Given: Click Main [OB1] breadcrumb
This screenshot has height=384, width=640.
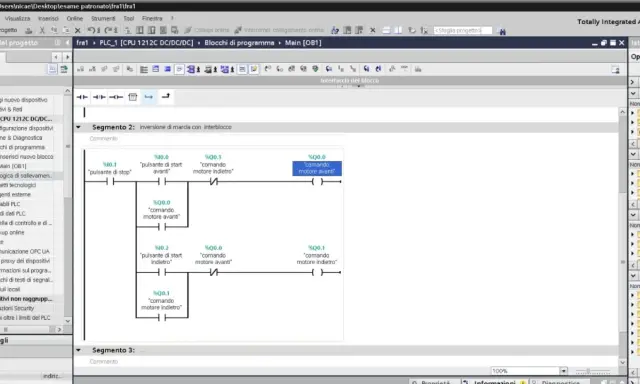Looking at the screenshot, I should (x=303, y=43).
